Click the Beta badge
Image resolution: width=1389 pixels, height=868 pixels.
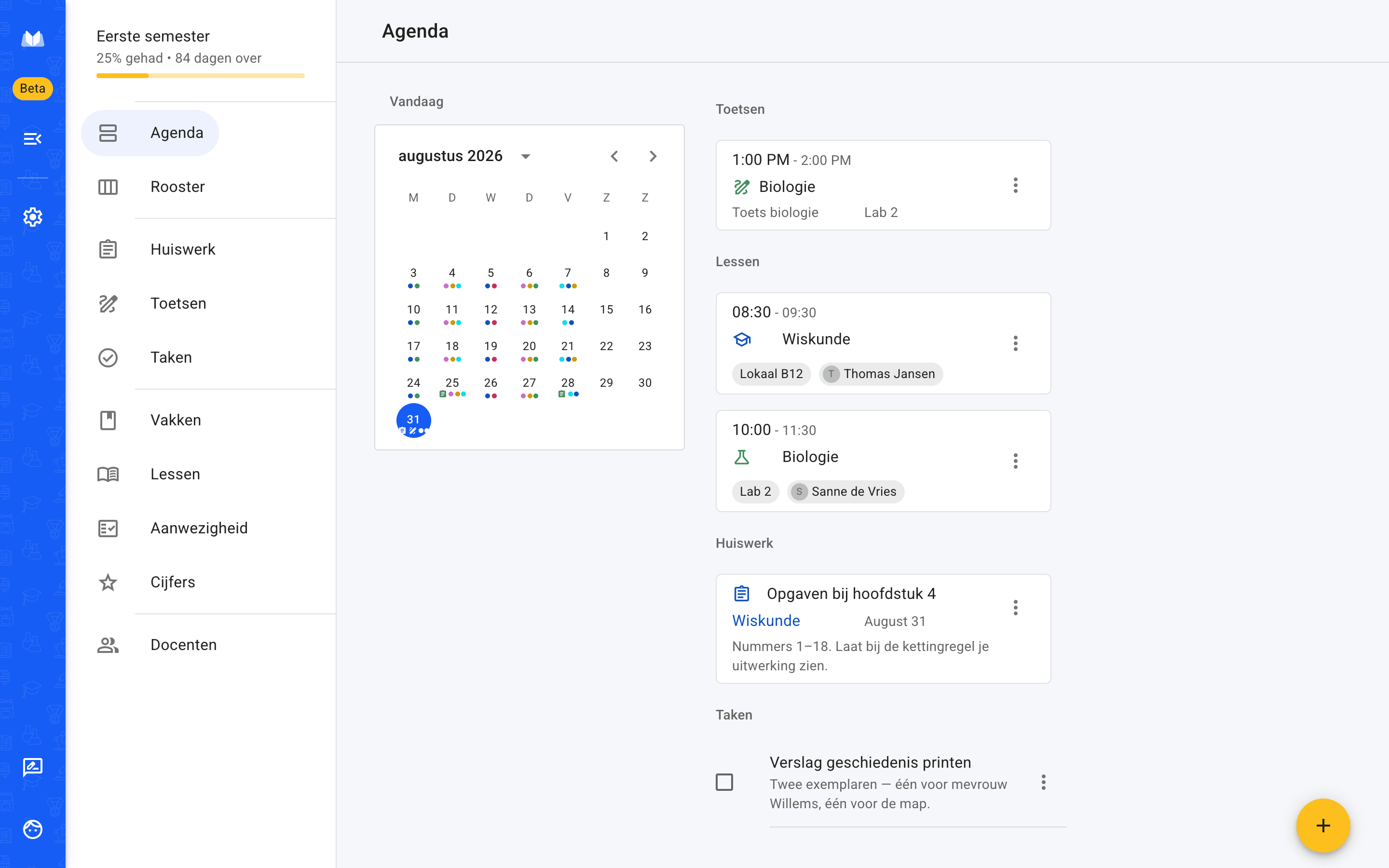pos(33,88)
